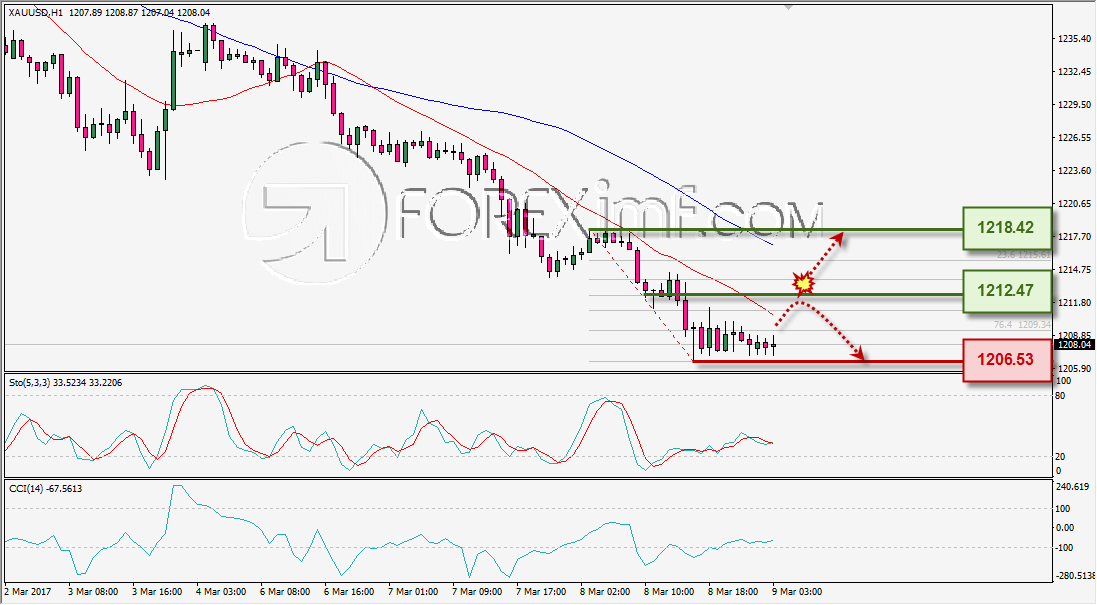Click the 4 Mar 03:00 time label
This screenshot has width=1097, height=605.
click(x=221, y=592)
